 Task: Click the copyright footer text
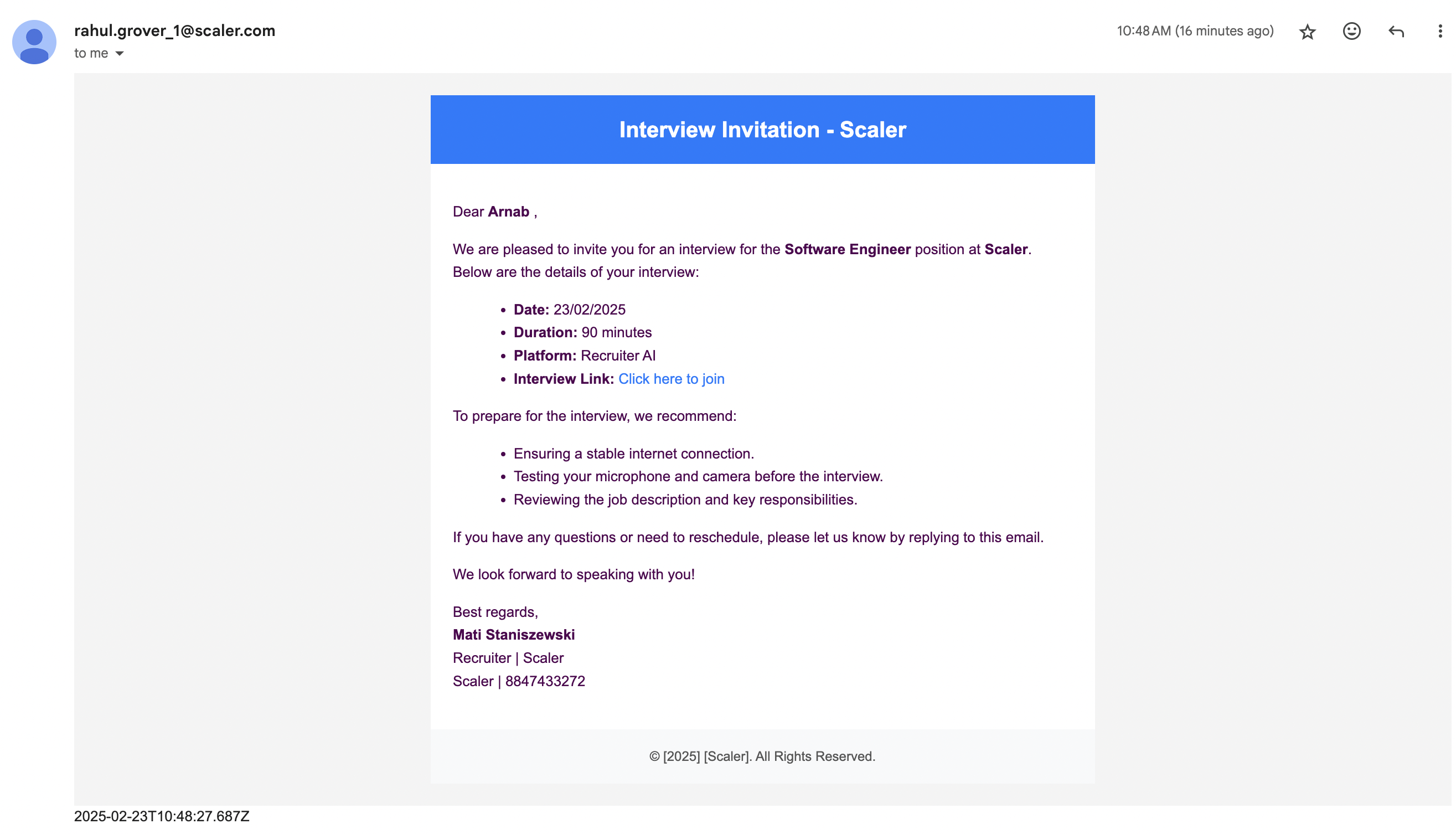click(x=762, y=756)
